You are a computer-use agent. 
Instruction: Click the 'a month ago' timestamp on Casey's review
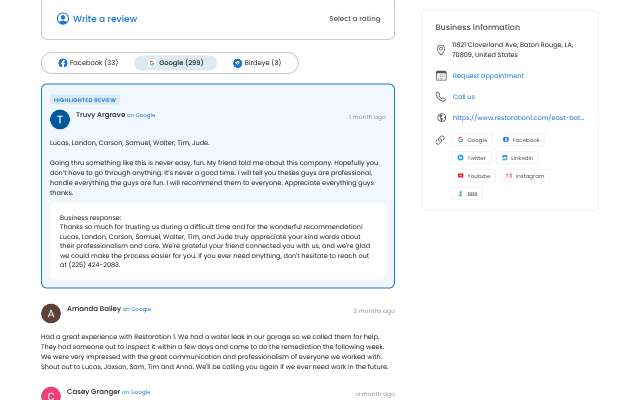375,394
